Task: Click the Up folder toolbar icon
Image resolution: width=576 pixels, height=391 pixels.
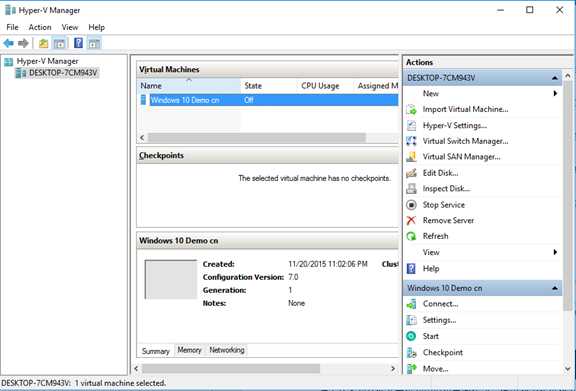Action: [x=44, y=43]
